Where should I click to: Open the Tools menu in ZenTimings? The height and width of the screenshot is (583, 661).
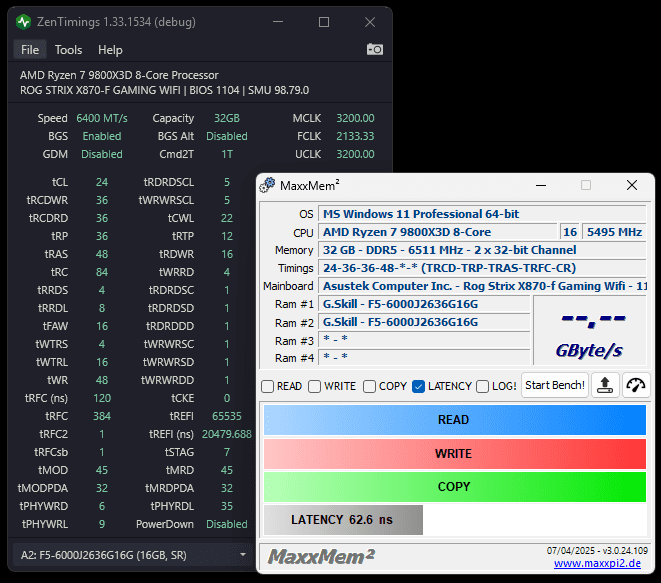[68, 50]
